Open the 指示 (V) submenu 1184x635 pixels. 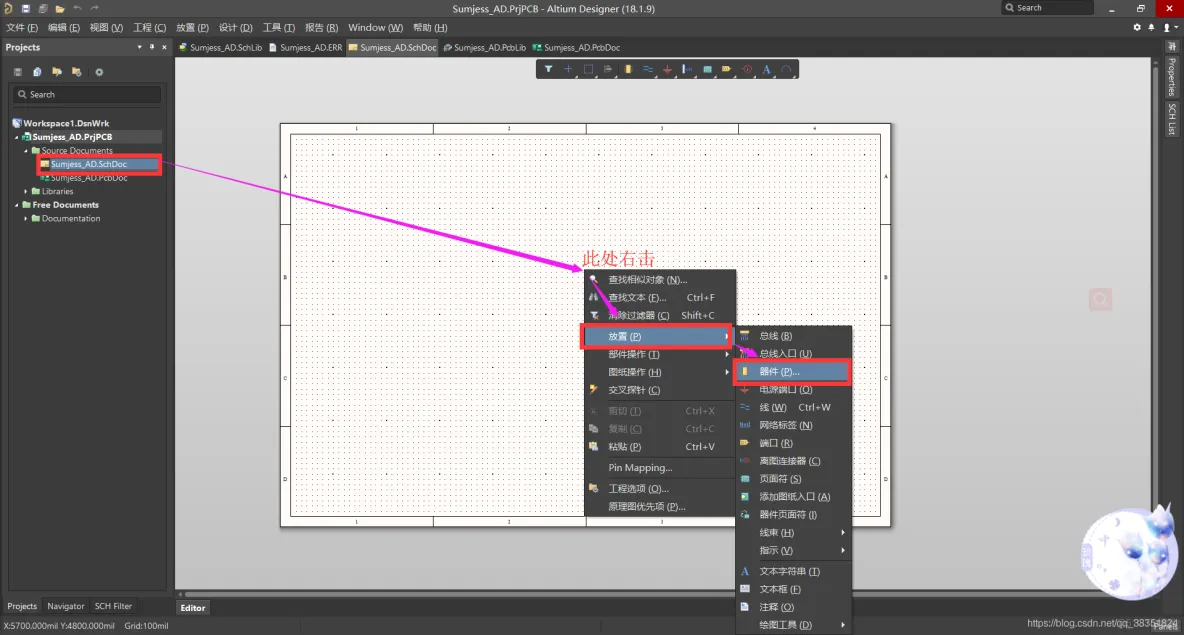[794, 550]
